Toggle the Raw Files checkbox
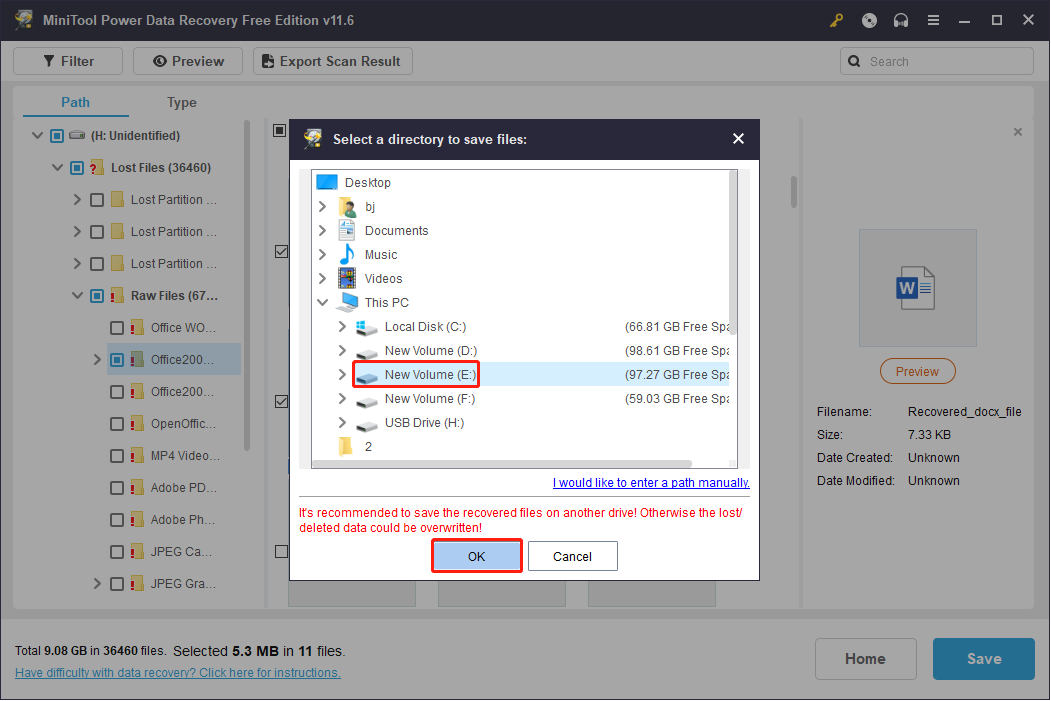Viewport: 1051px width, 701px height. pyautogui.click(x=97, y=296)
